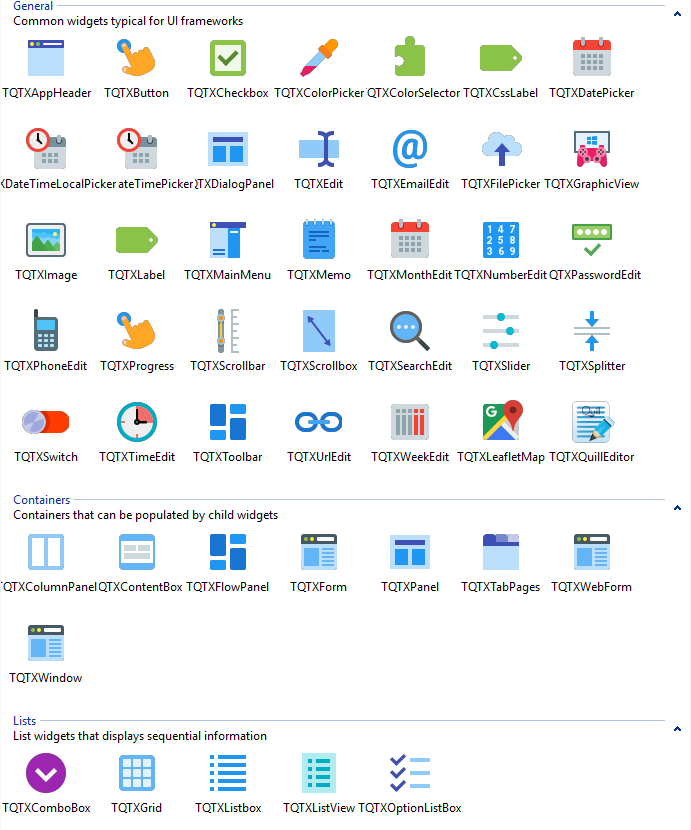Choose the TQTXSlider widget
The width and height of the screenshot is (691, 830).
pos(501,331)
